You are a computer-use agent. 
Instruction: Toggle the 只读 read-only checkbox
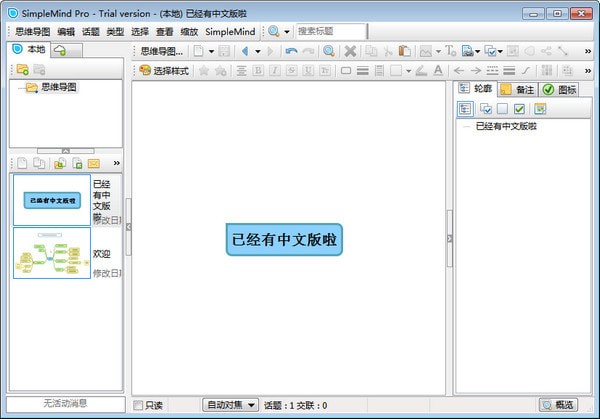tap(138, 405)
